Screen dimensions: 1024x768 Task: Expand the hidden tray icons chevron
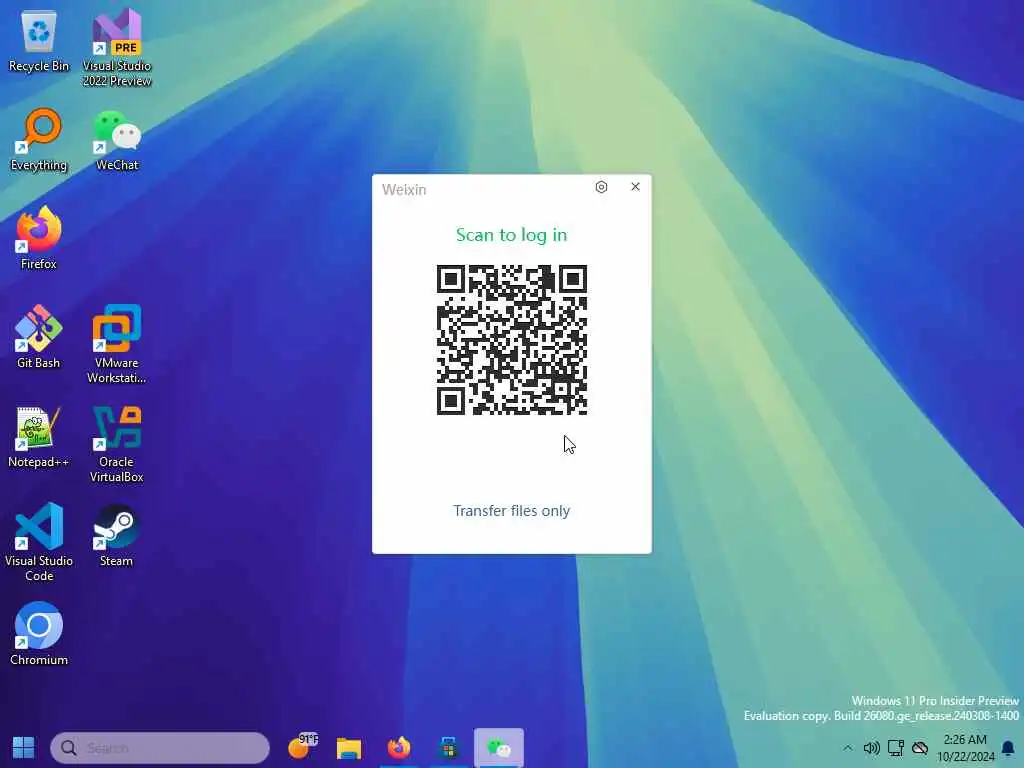coord(848,748)
